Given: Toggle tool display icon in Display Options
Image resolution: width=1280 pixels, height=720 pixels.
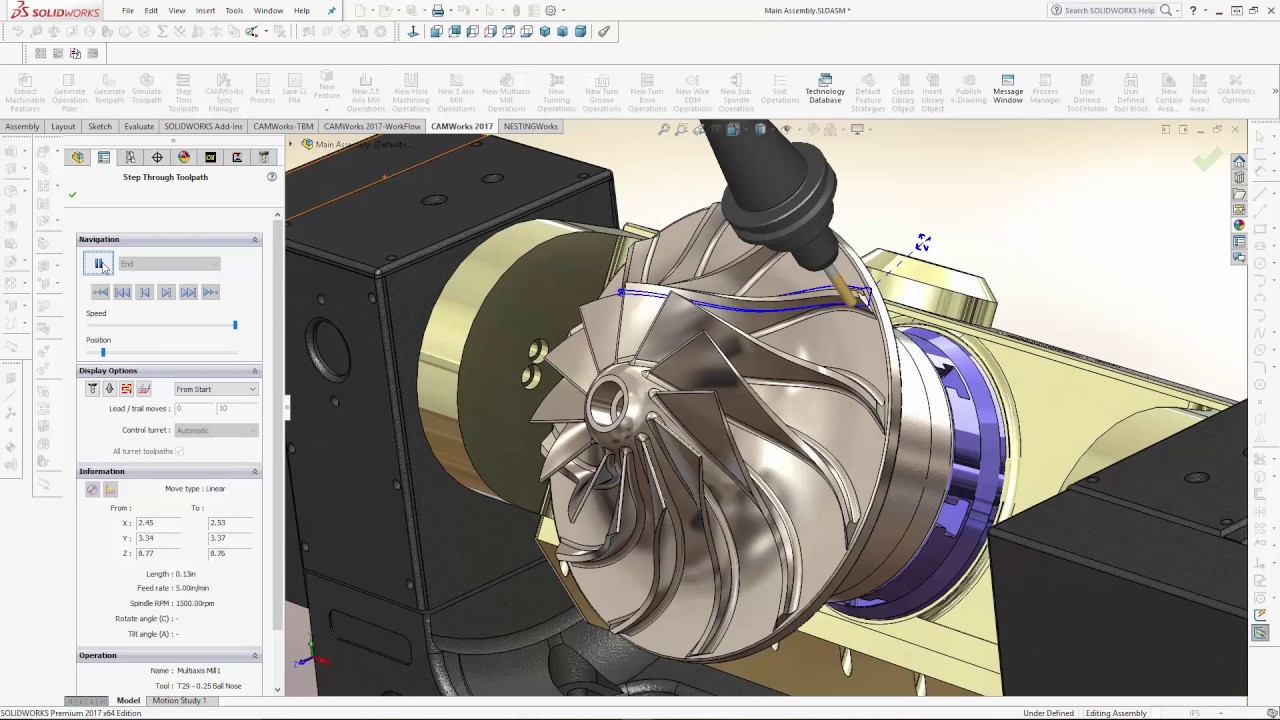Looking at the screenshot, I should pos(93,389).
